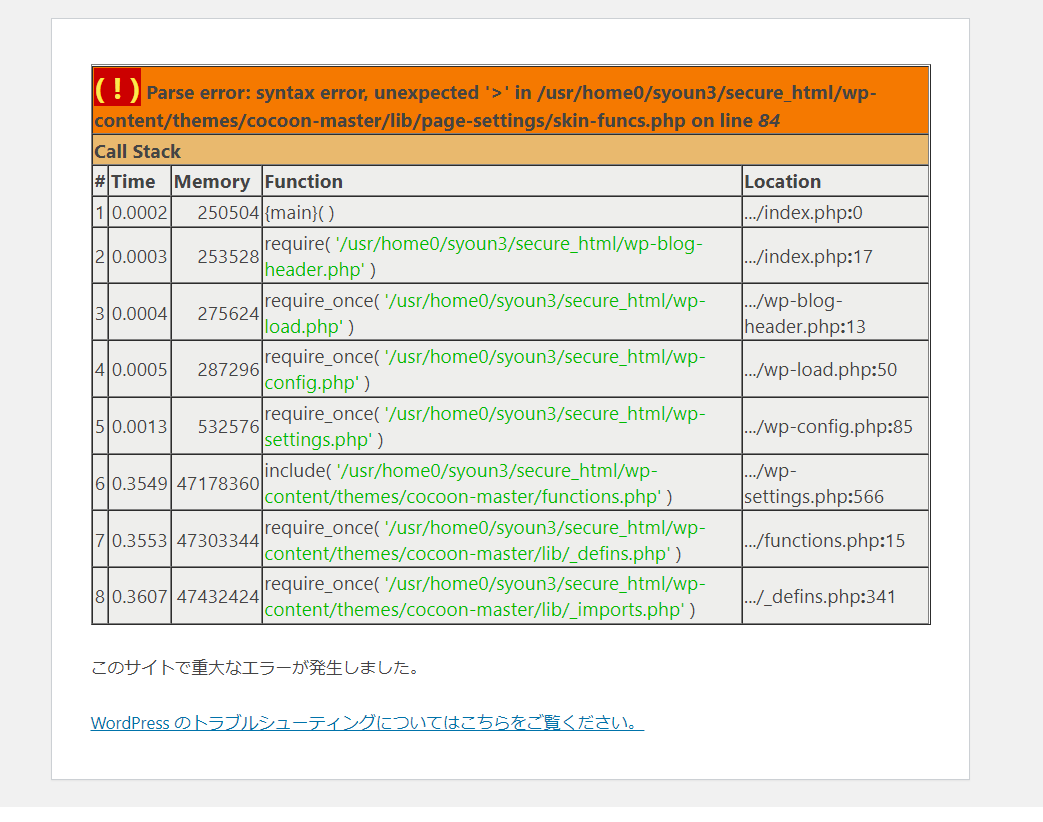Select the wp-settings.php require_once path
The image size is (1043, 822).
point(485,427)
